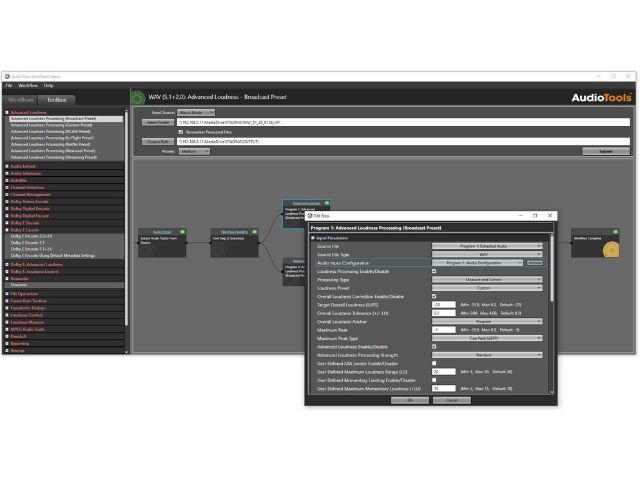Expand the Frame Rate Toolbox category
The width and height of the screenshot is (640, 480).
(x=7, y=301)
